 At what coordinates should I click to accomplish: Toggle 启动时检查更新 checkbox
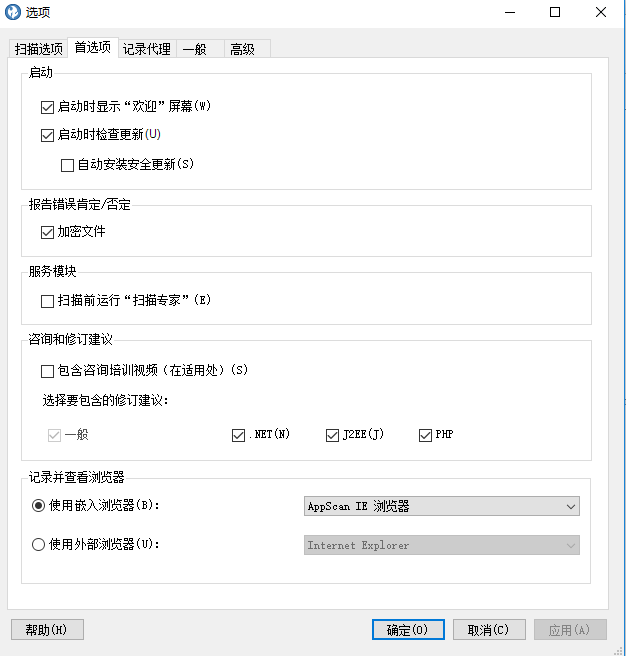(47, 135)
